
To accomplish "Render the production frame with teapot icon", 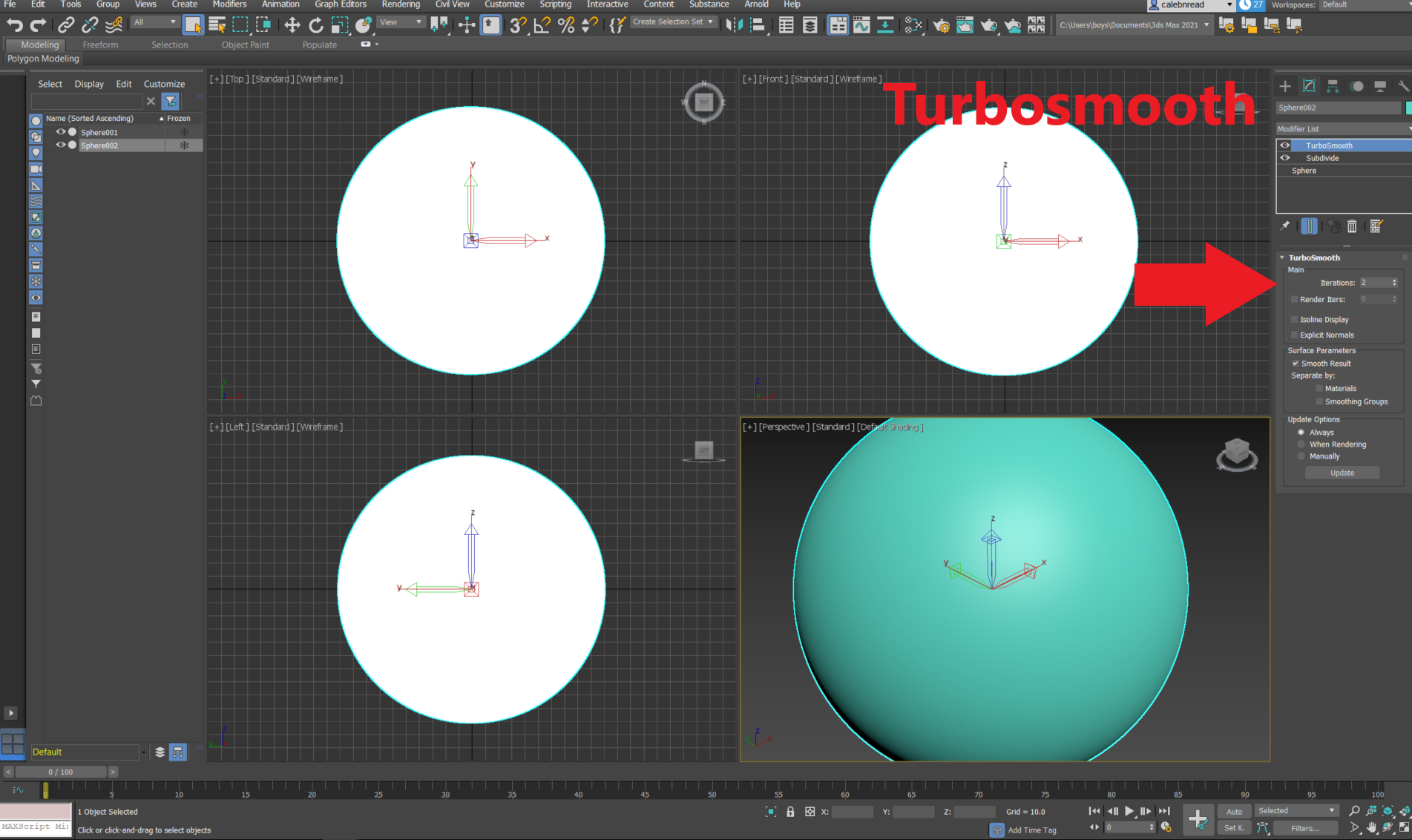I will (x=988, y=24).
